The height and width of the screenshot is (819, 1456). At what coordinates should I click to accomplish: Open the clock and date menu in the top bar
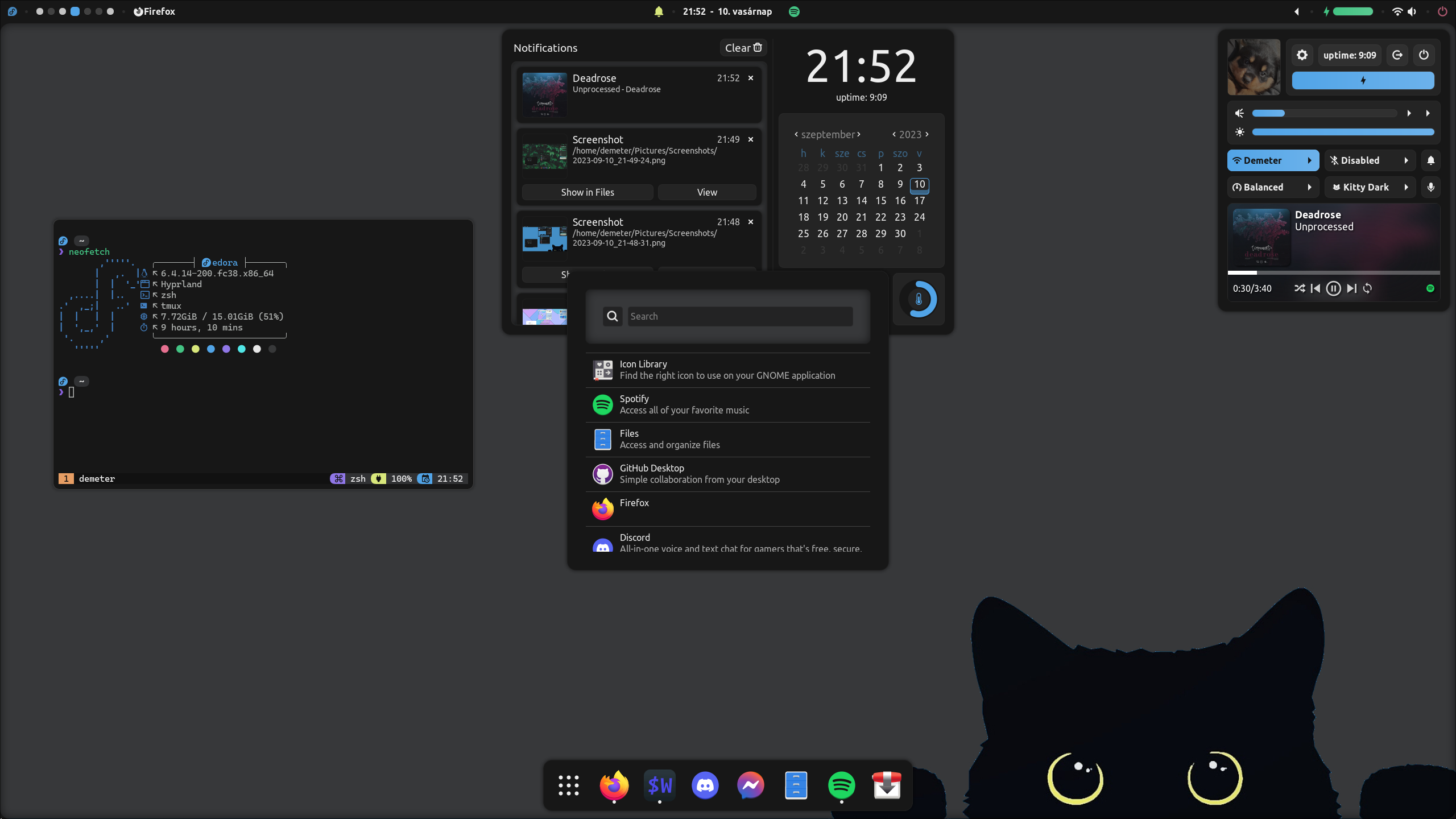[727, 11]
